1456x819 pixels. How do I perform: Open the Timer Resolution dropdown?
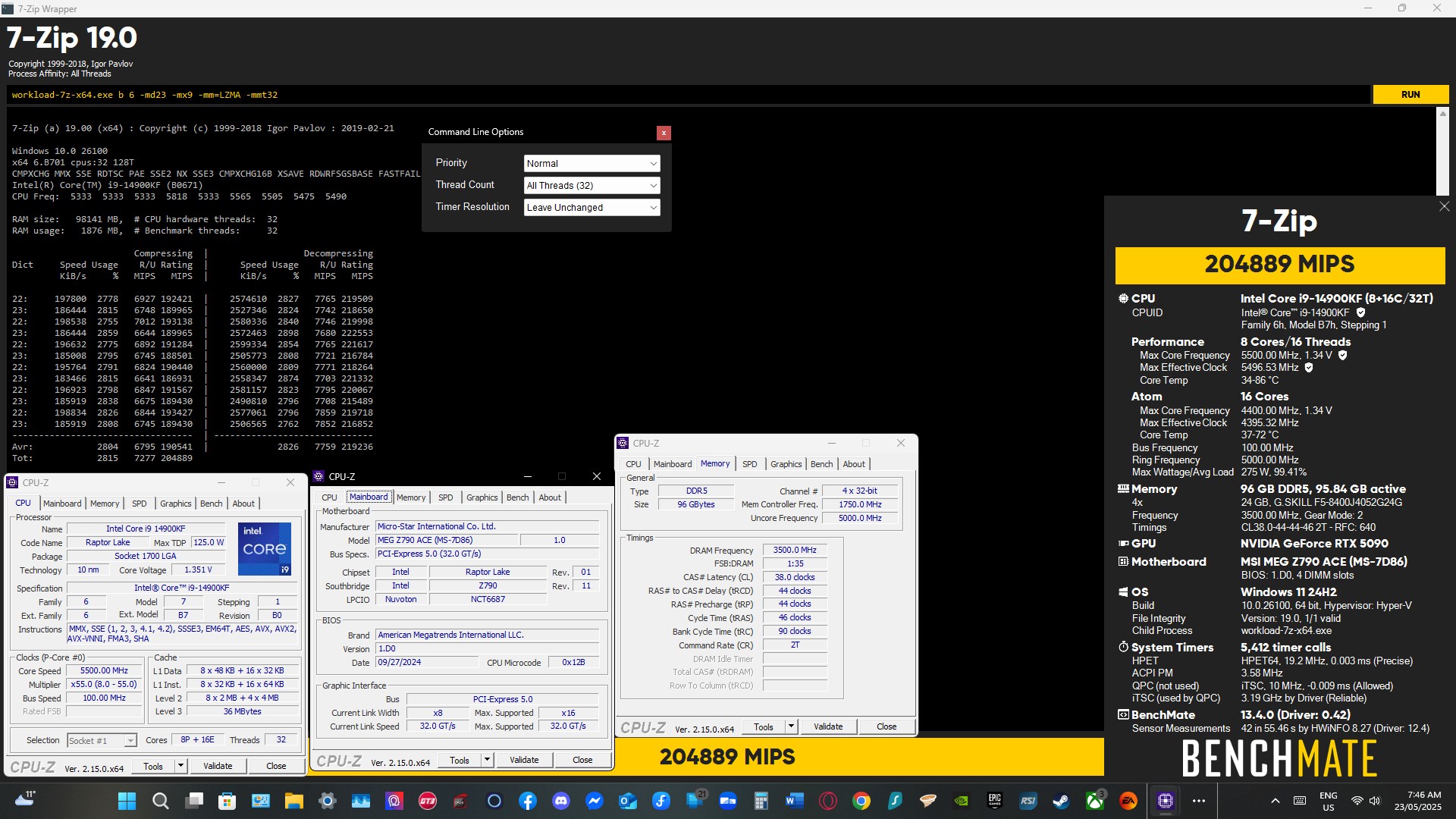point(591,208)
